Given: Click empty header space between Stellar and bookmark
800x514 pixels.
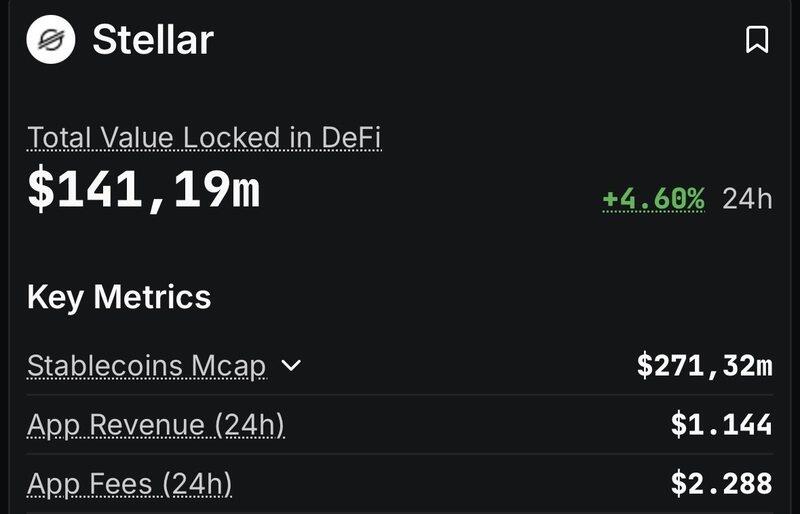Looking at the screenshot, I should (480, 40).
